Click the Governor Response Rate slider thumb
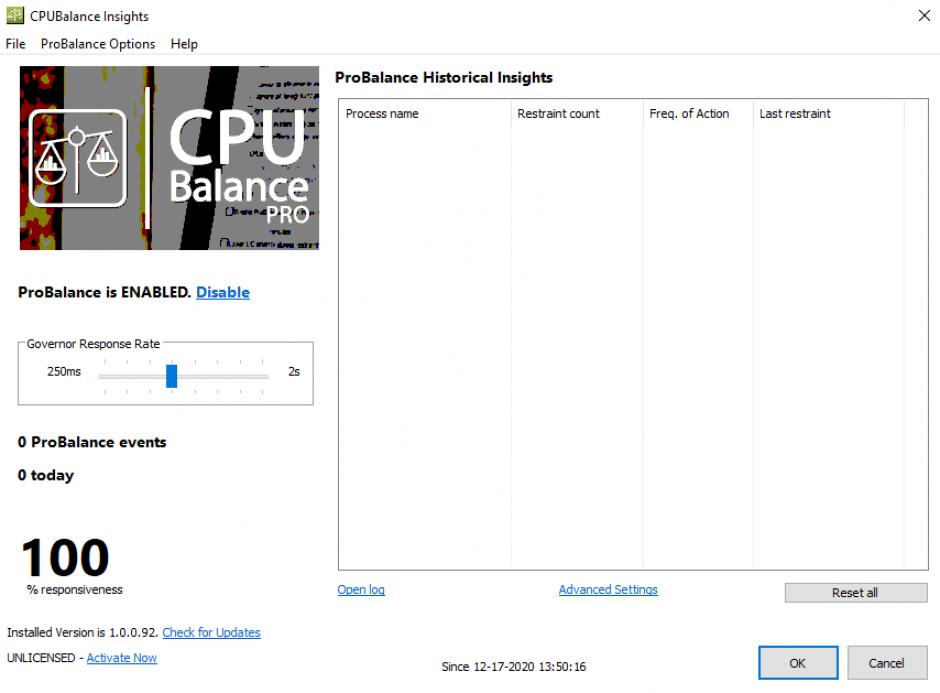The height and width of the screenshot is (693, 940). click(x=171, y=376)
